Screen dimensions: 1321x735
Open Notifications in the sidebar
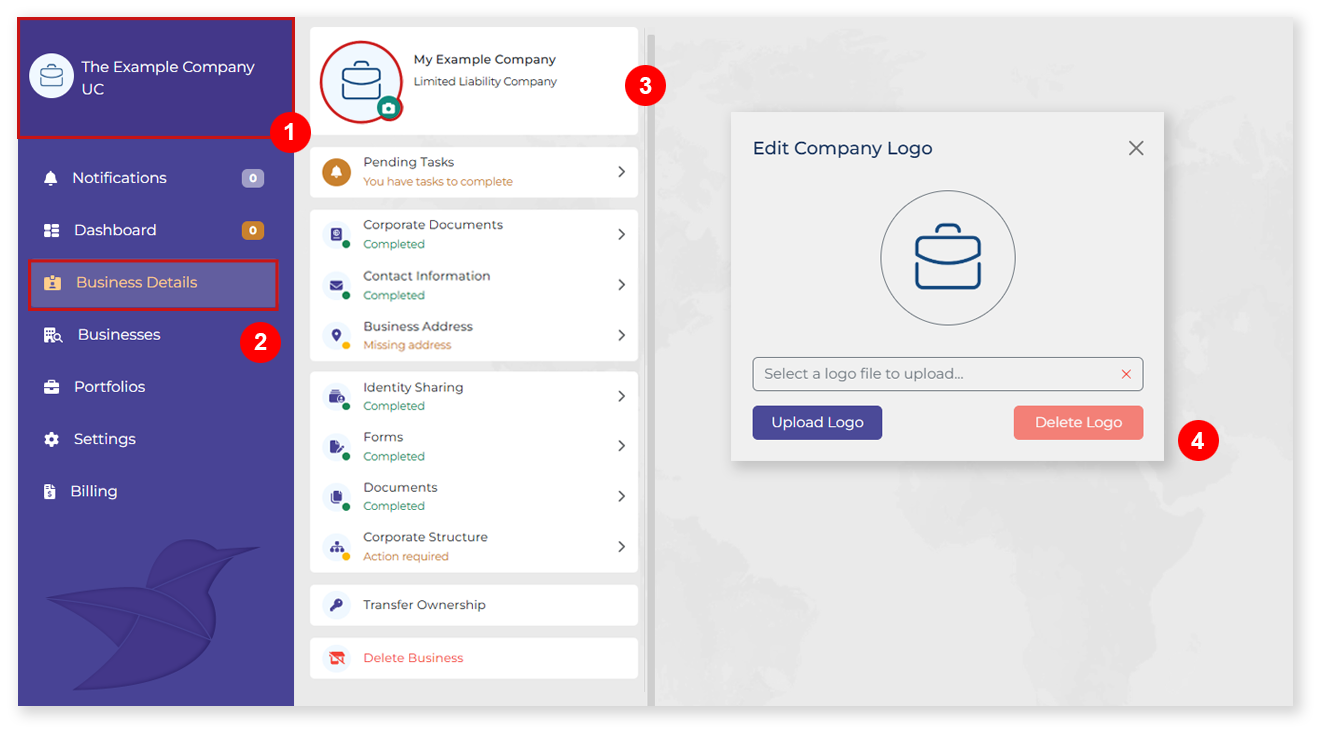pos(119,178)
